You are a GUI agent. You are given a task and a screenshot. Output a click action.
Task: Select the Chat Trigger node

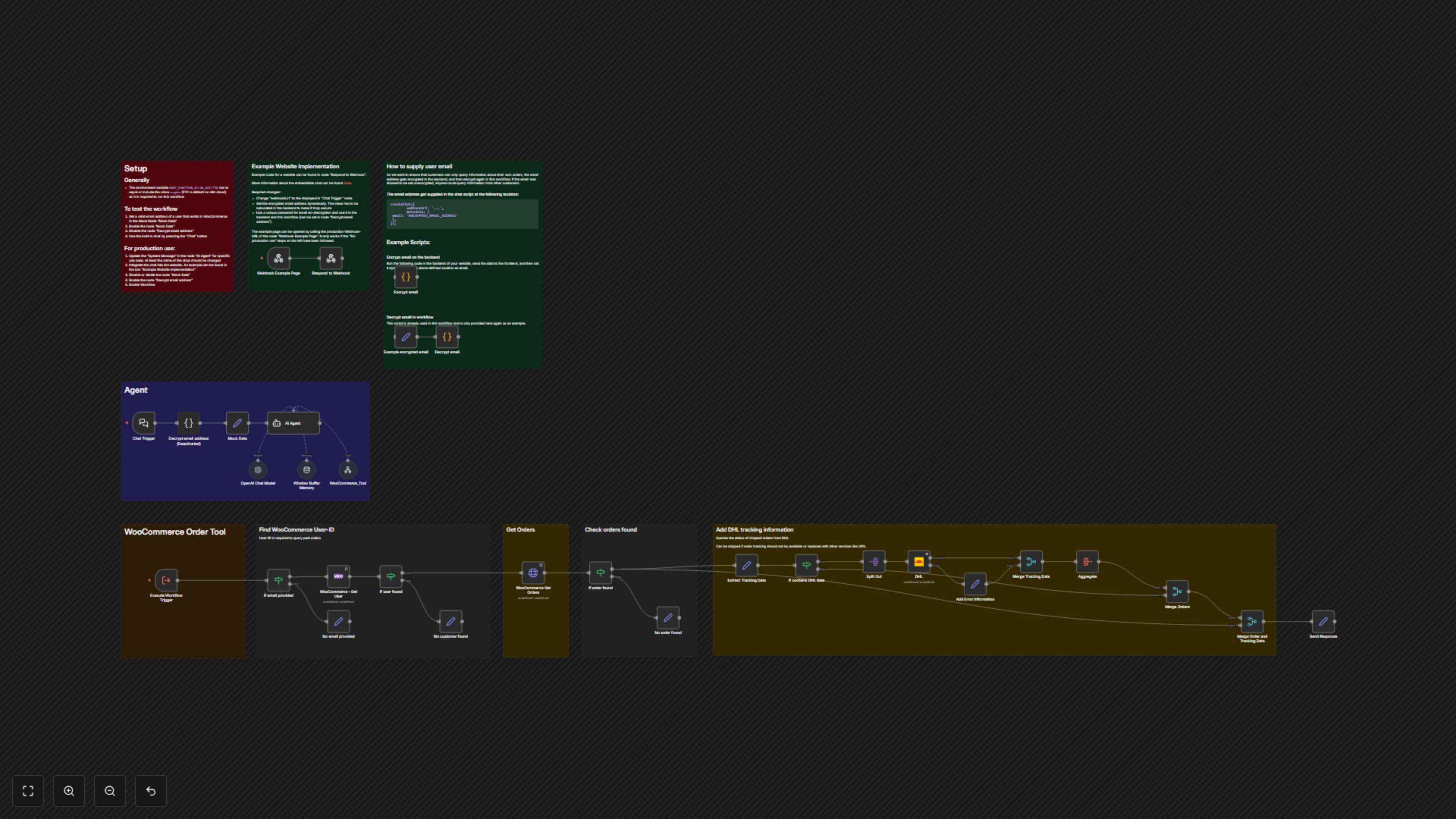(144, 423)
